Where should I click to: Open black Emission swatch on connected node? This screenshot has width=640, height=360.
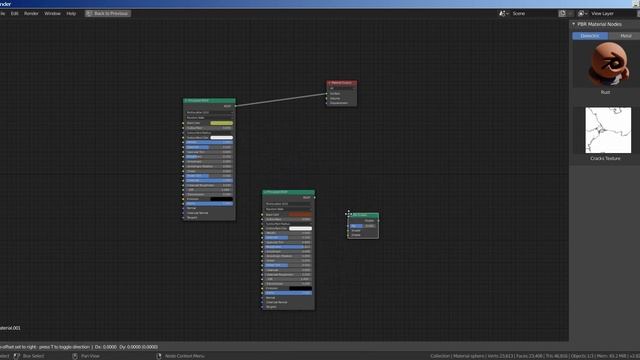(221, 199)
